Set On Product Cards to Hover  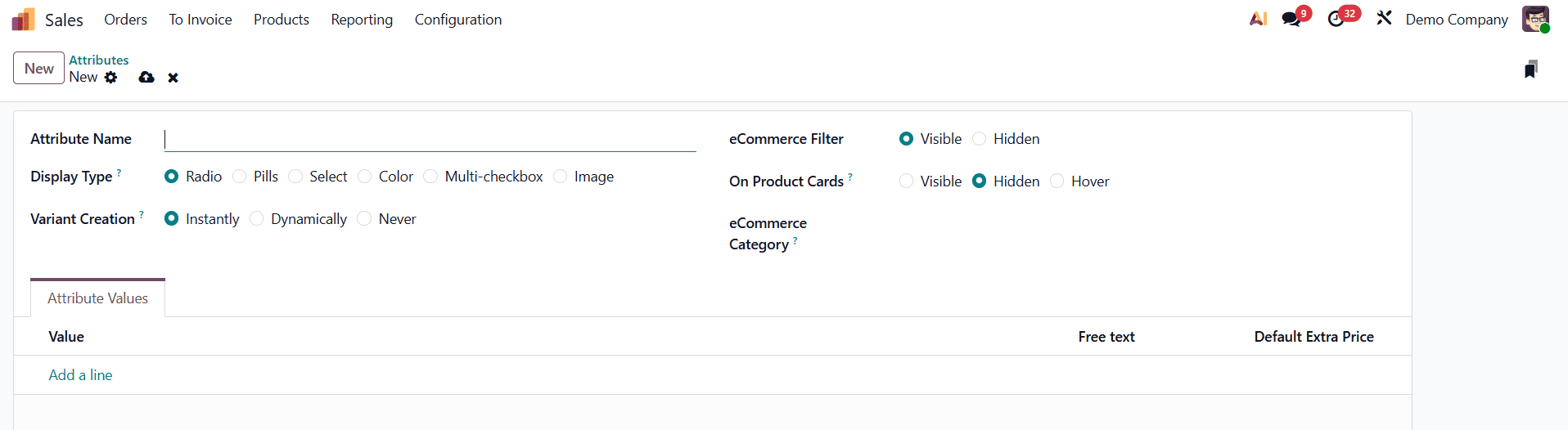1057,181
